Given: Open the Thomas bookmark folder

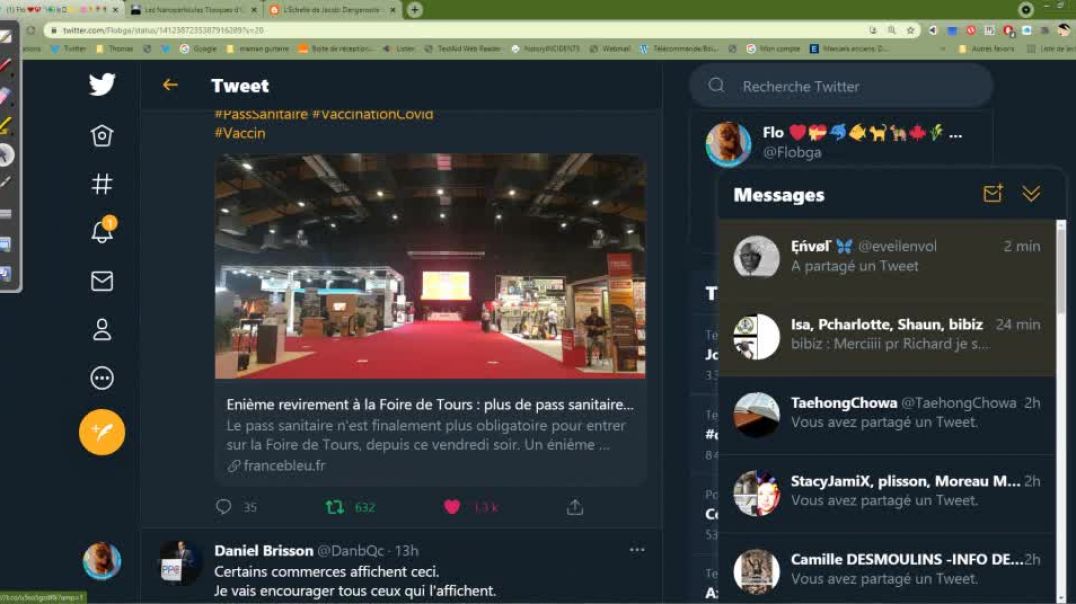Looking at the screenshot, I should click(x=115, y=49).
